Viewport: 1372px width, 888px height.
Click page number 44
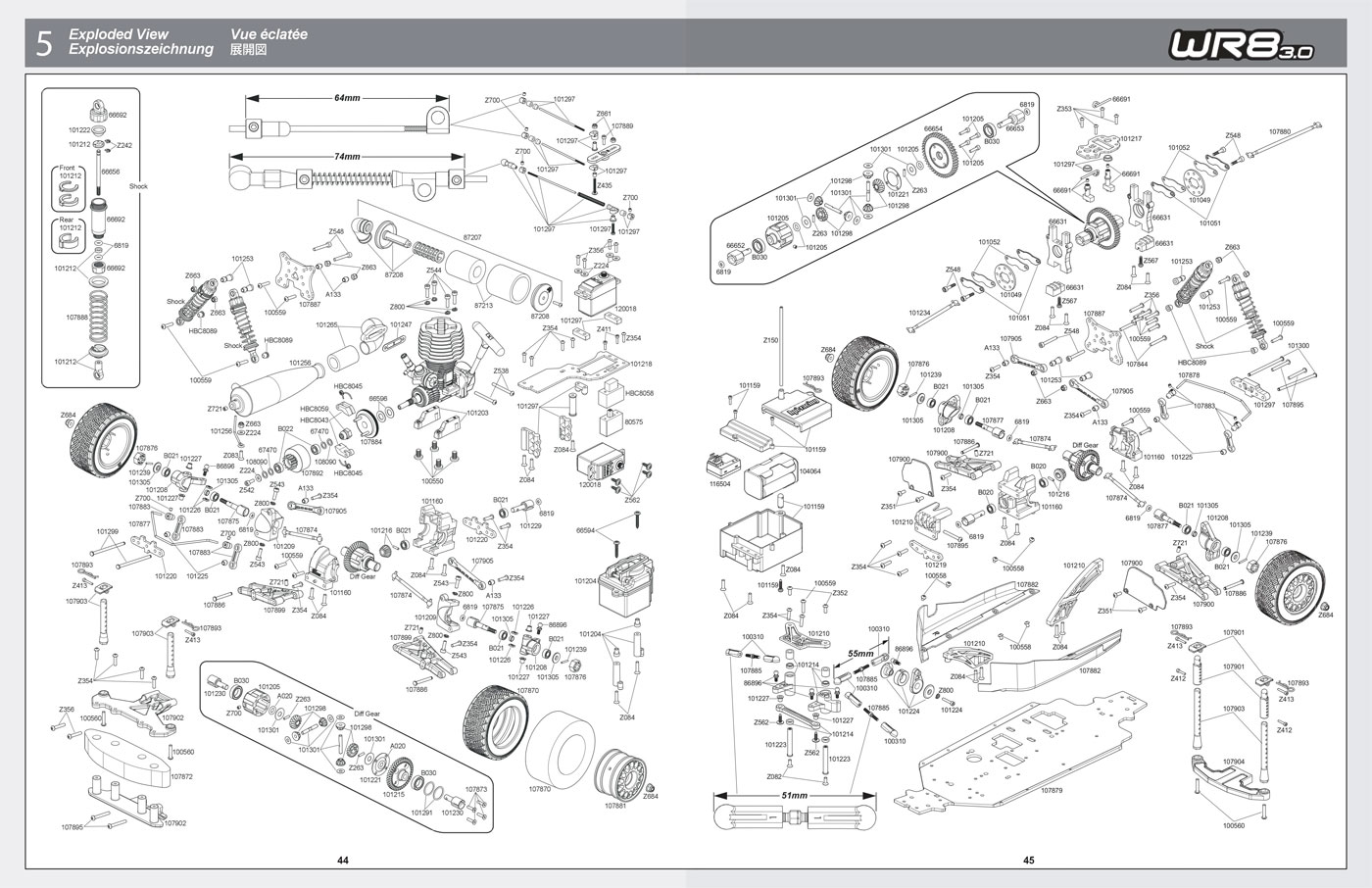343,861
